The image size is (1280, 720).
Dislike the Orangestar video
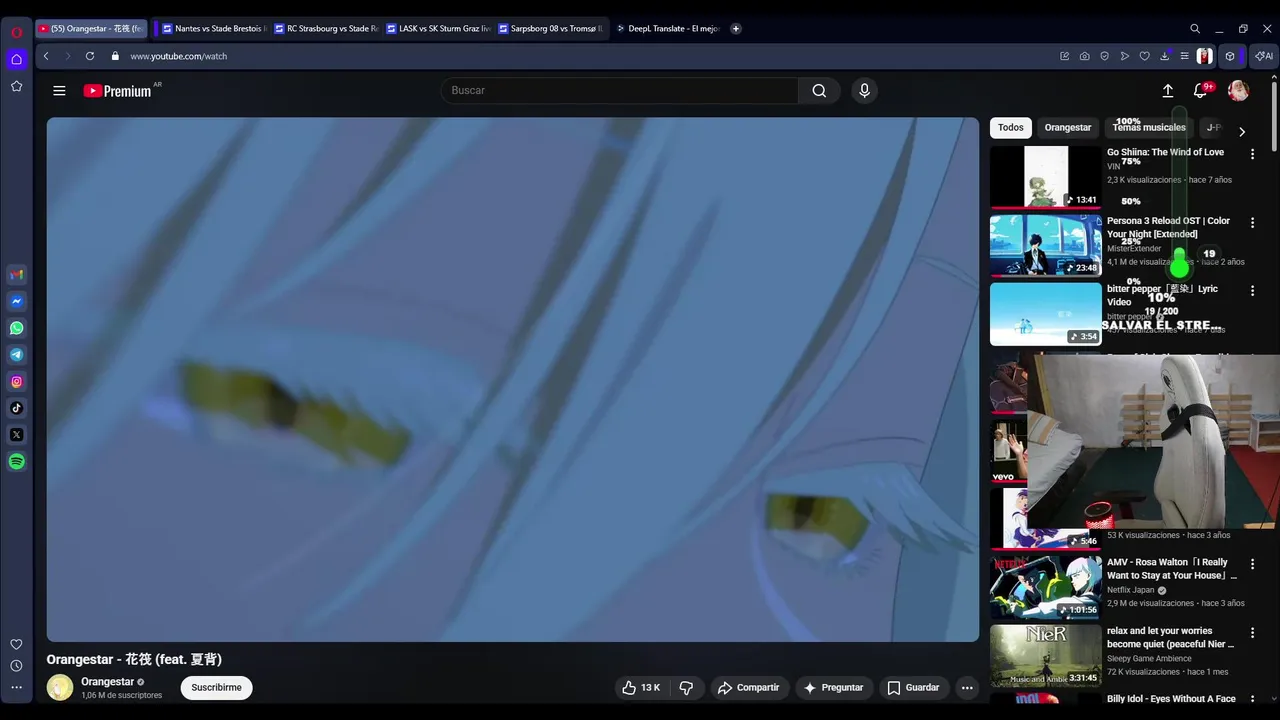click(686, 688)
